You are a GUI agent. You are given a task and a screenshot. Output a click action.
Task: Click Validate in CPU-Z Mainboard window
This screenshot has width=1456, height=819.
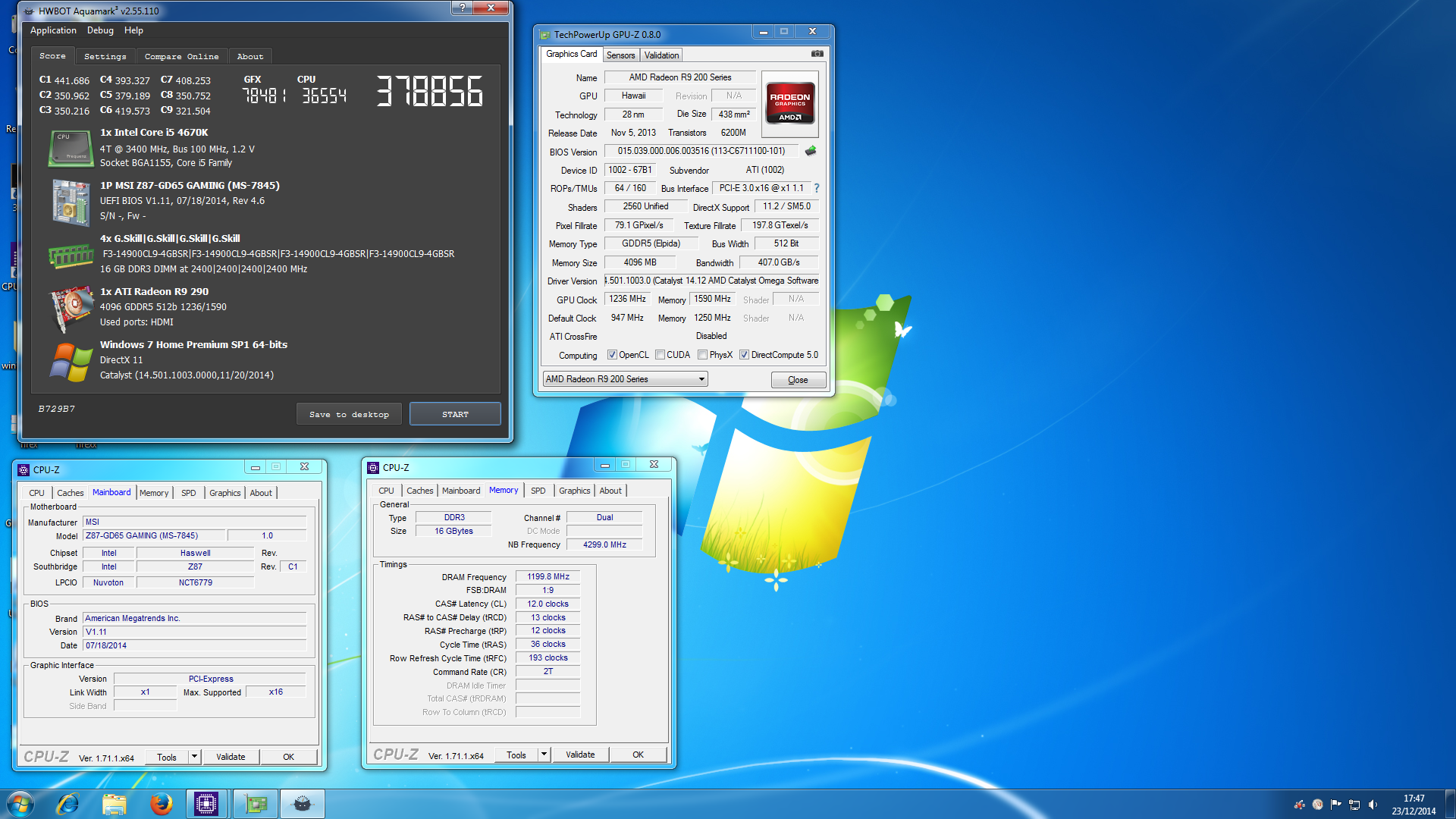point(231,757)
